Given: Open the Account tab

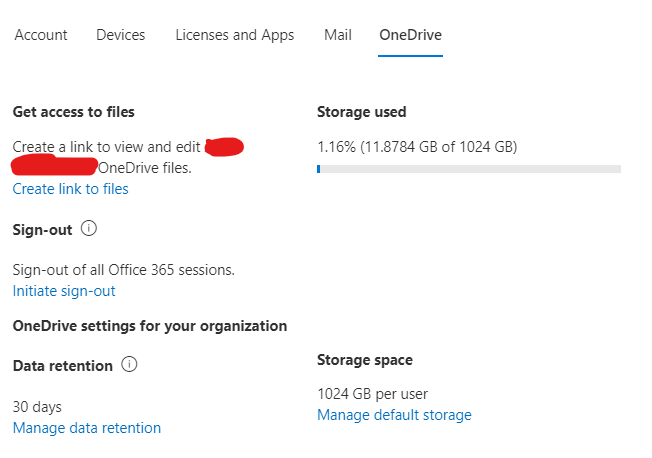Looking at the screenshot, I should pos(41,35).
